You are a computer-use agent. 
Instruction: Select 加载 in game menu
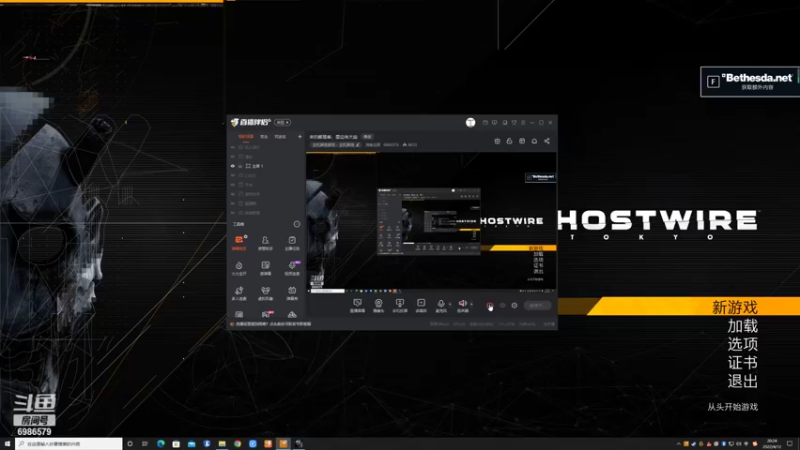[x=742, y=326]
